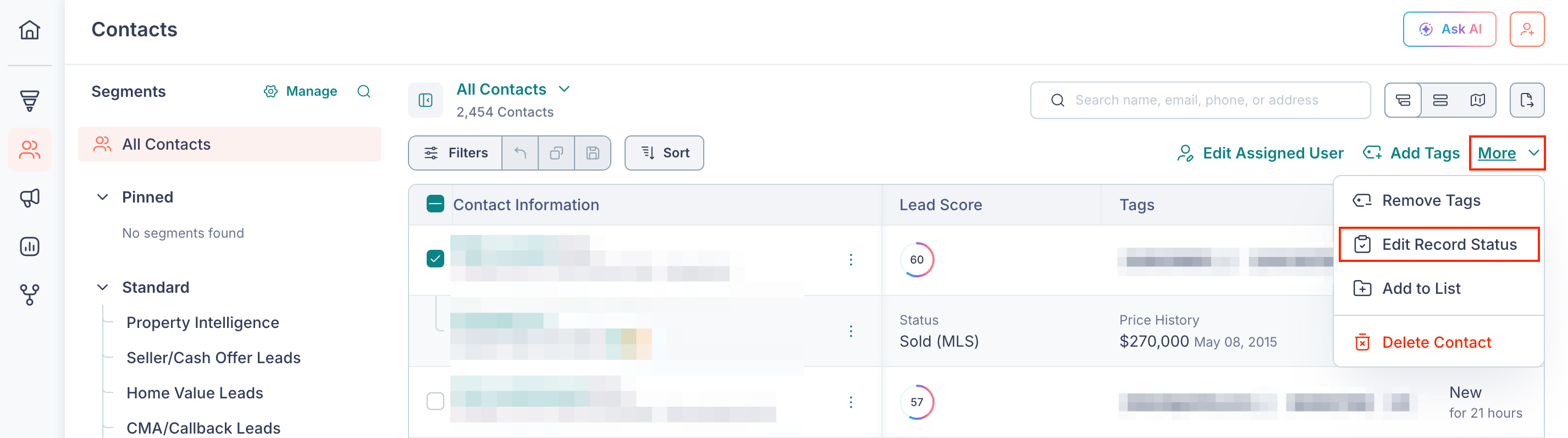Uncheck the contact with lead score 60
Viewport: 1568px width, 438px height.
tap(435, 259)
